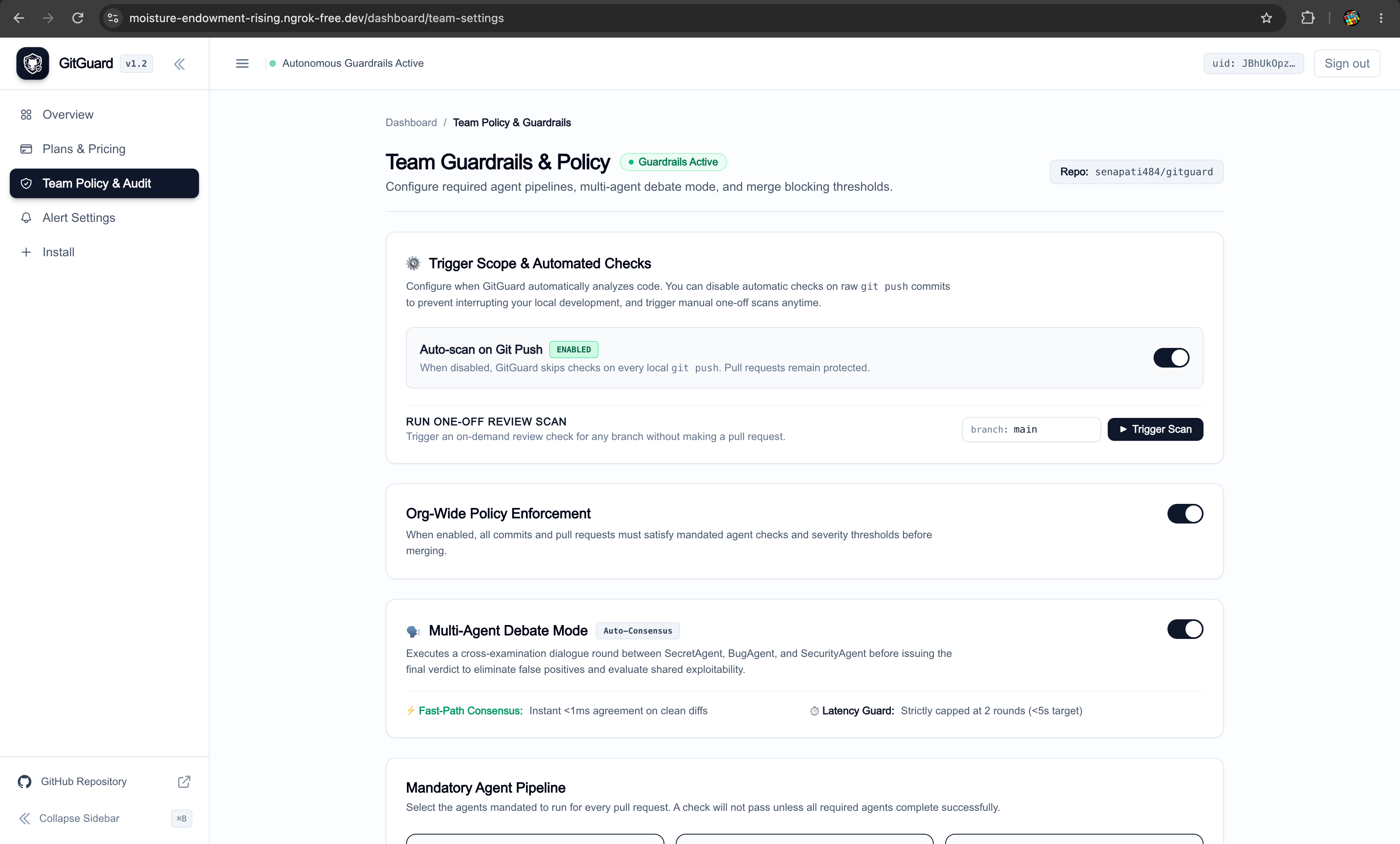Click the v1.2 version badge
Screen dimensions: 1400x844
(x=136, y=63)
